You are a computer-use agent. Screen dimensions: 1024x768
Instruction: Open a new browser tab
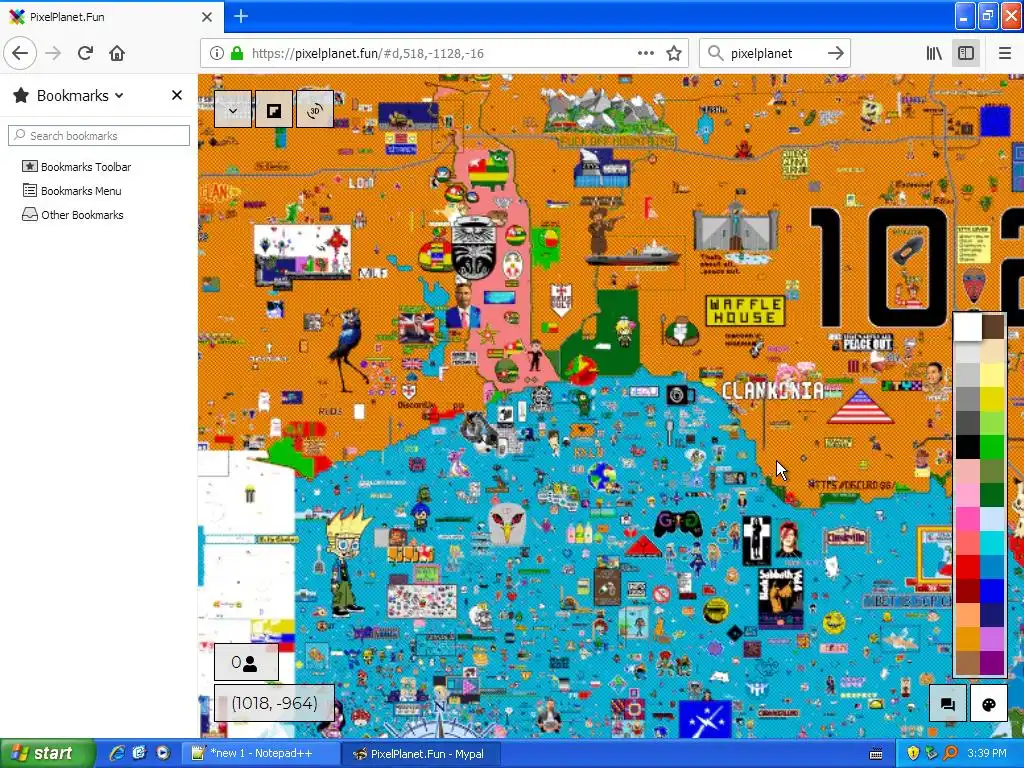coord(241,16)
